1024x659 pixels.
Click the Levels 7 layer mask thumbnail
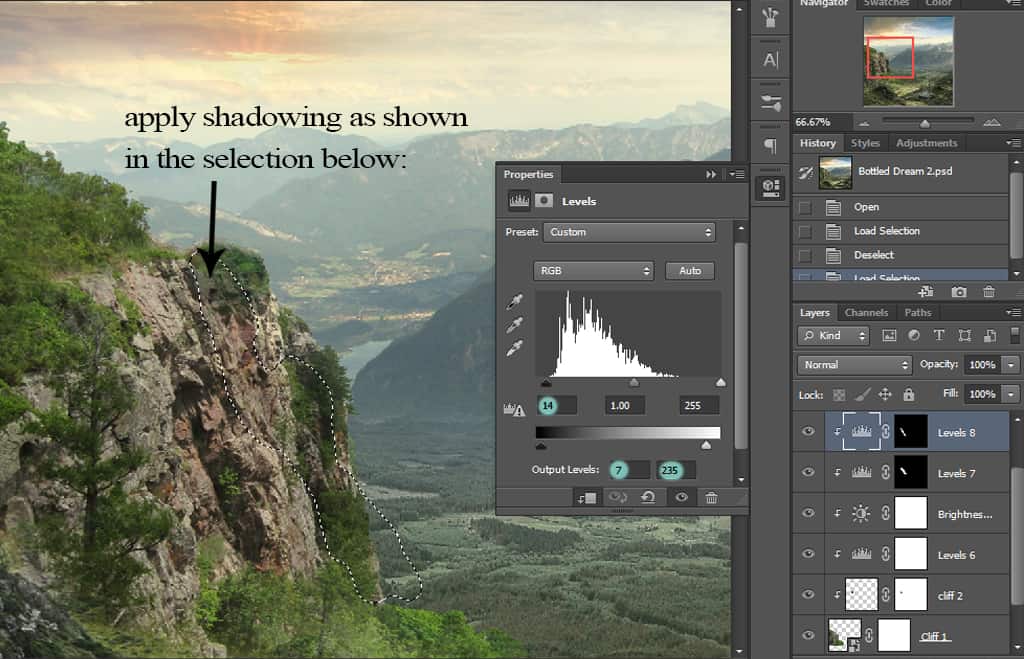(x=912, y=473)
